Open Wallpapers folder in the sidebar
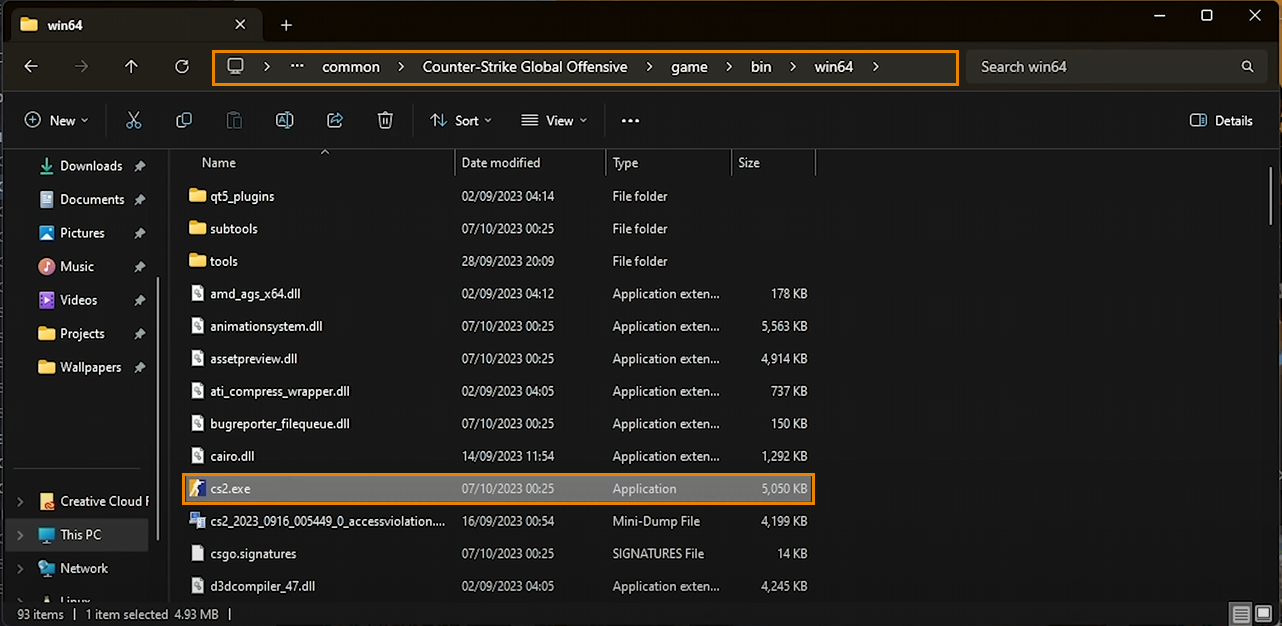 pos(91,367)
